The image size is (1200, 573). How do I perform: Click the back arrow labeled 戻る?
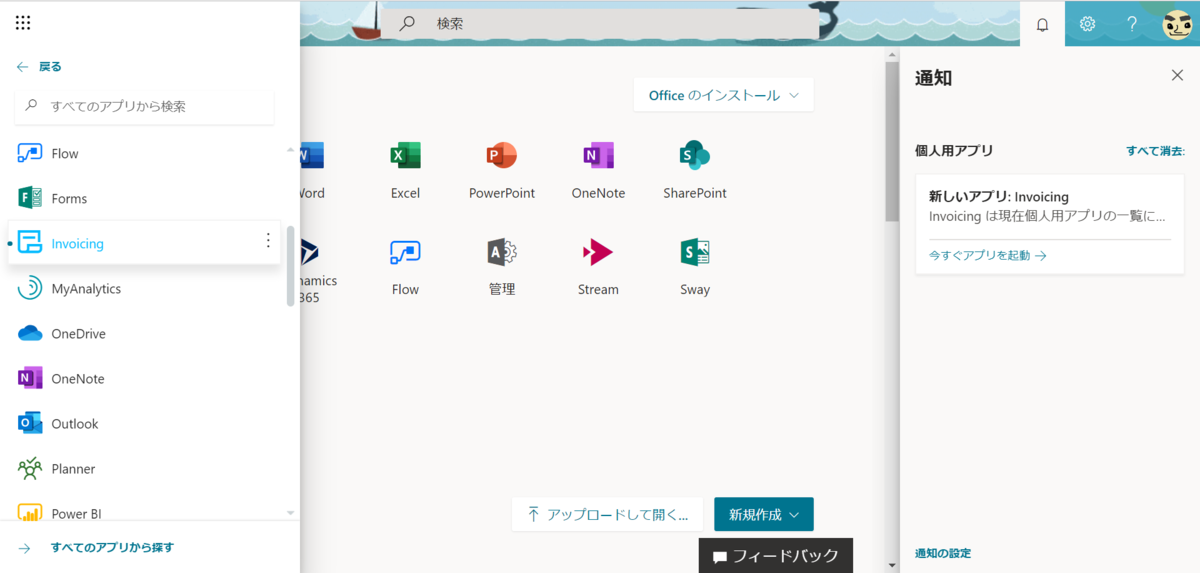(x=39, y=67)
